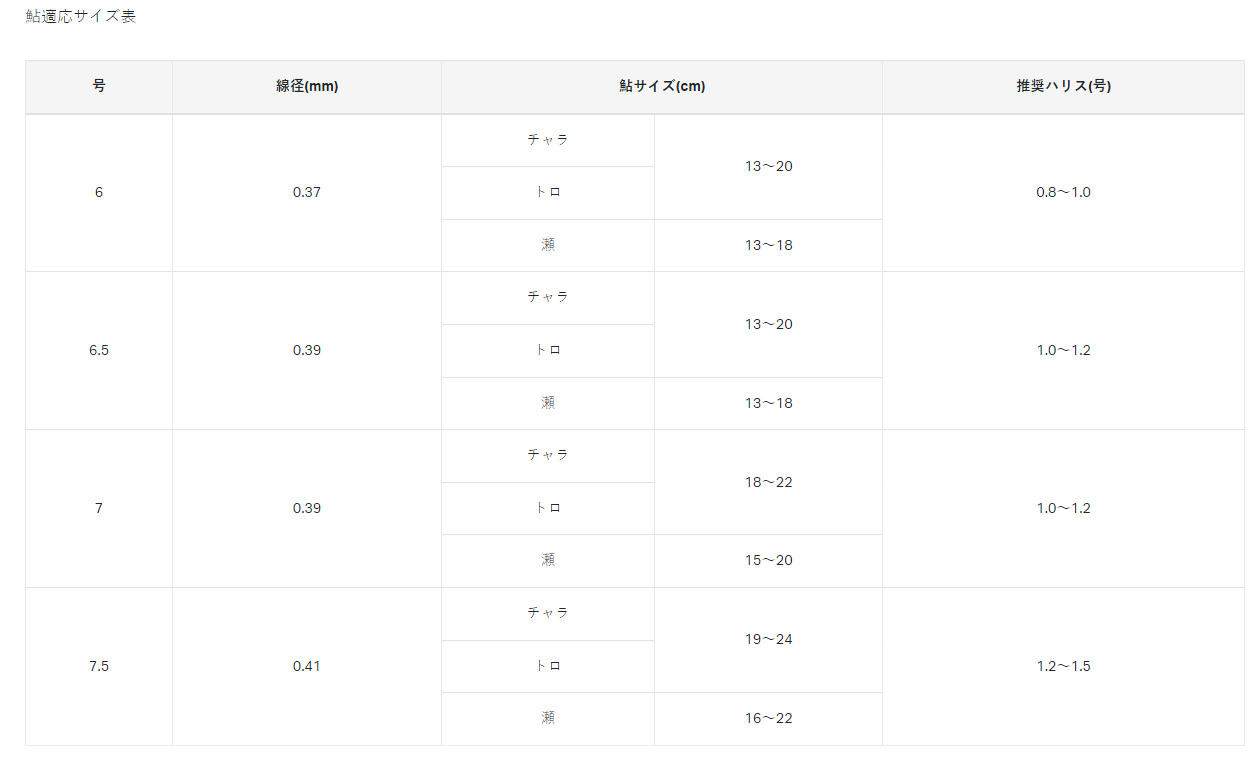This screenshot has width=1255, height=759.
Task: Select the size 6.5 cell
Action: click(x=99, y=350)
